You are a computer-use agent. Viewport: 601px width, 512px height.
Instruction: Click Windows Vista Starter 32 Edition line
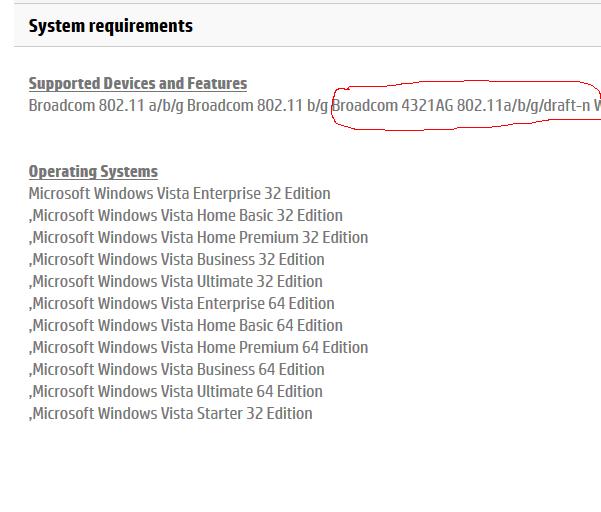[x=172, y=414]
